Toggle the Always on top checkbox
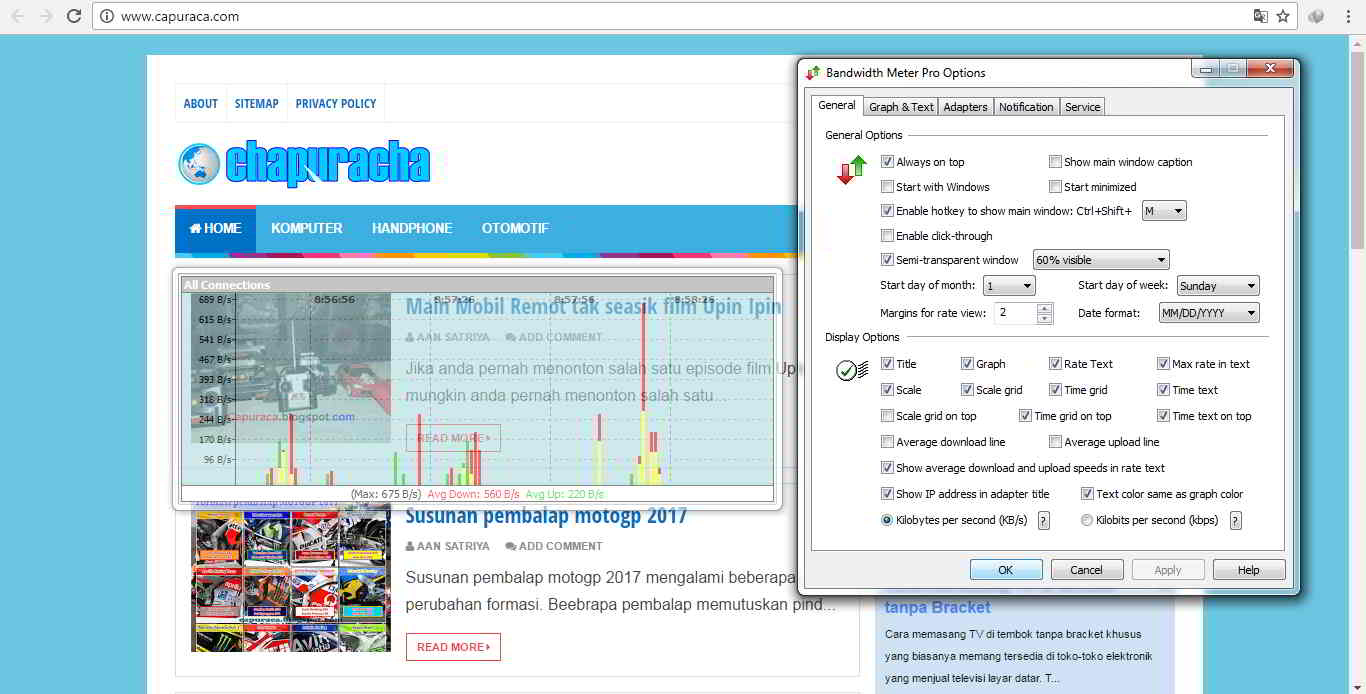This screenshot has height=694, width=1366. coord(887,162)
